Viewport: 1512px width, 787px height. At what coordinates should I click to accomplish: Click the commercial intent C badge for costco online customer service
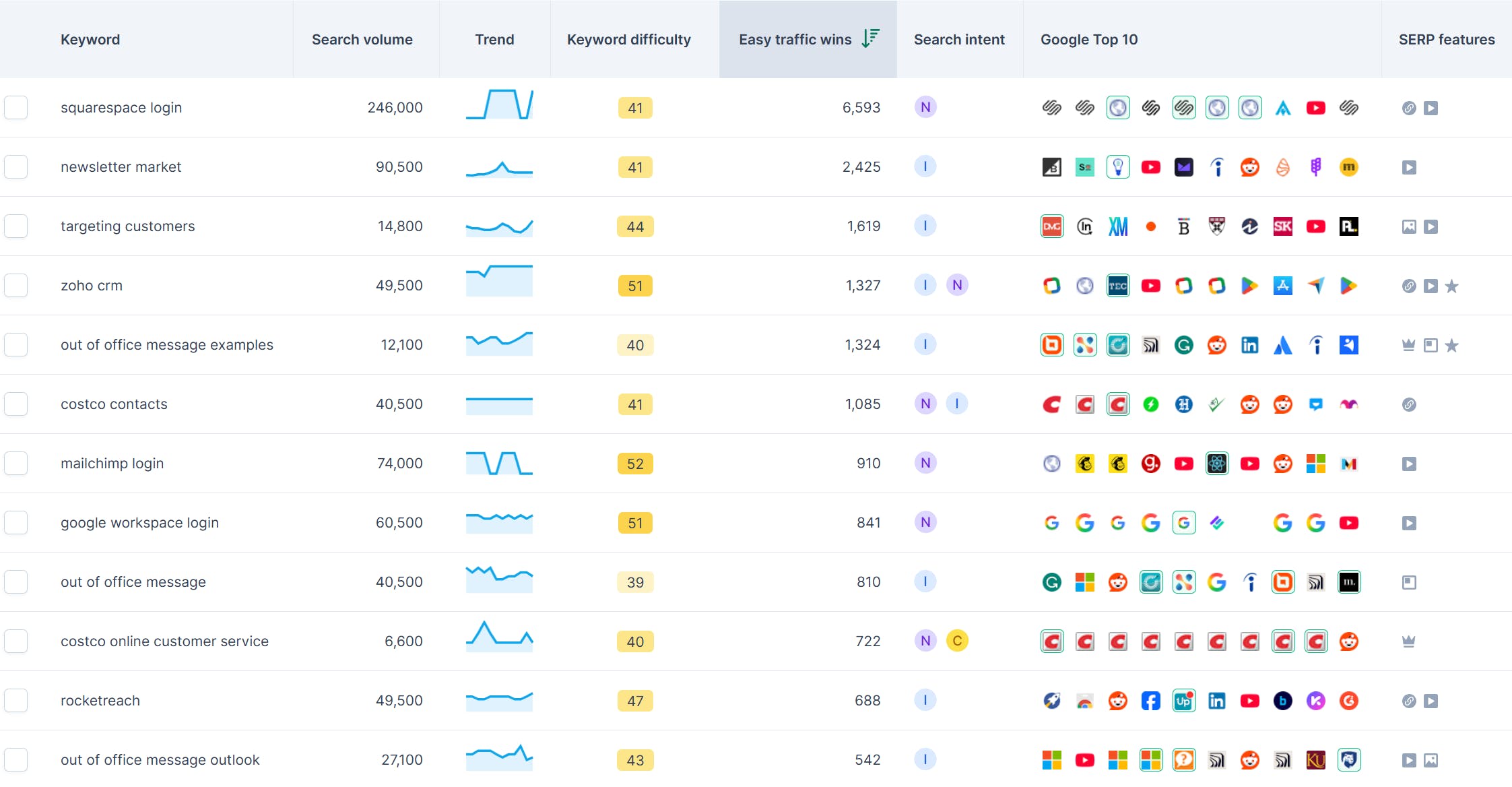pos(957,641)
